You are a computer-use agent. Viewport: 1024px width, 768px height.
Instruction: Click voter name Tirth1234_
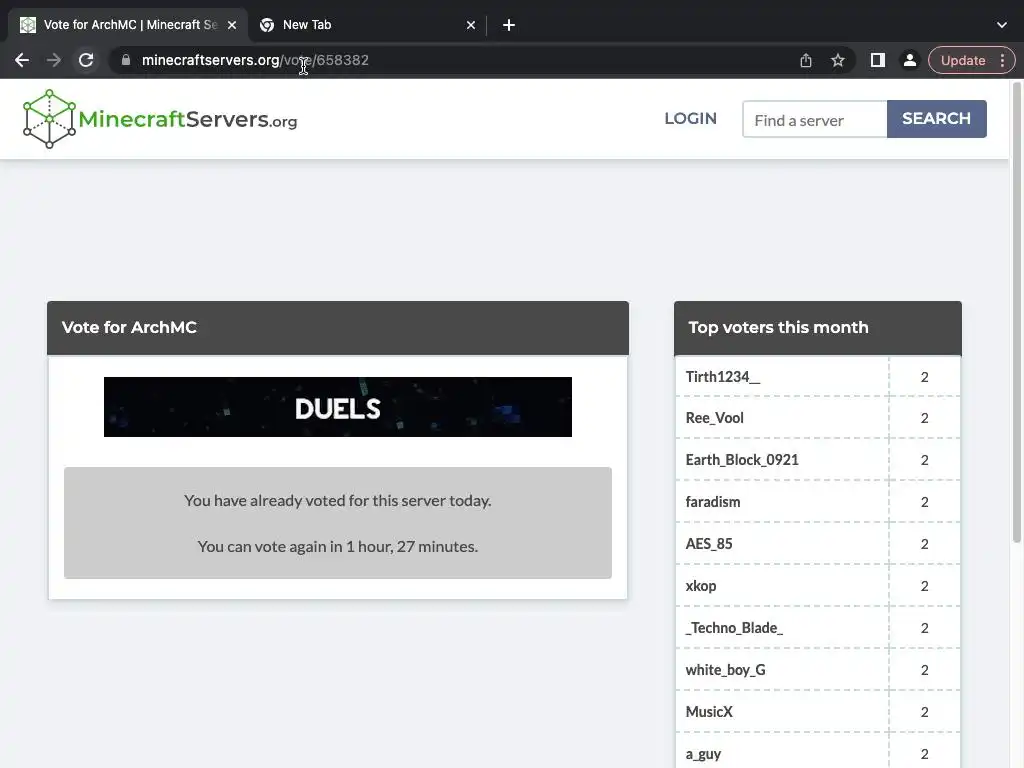pos(722,377)
